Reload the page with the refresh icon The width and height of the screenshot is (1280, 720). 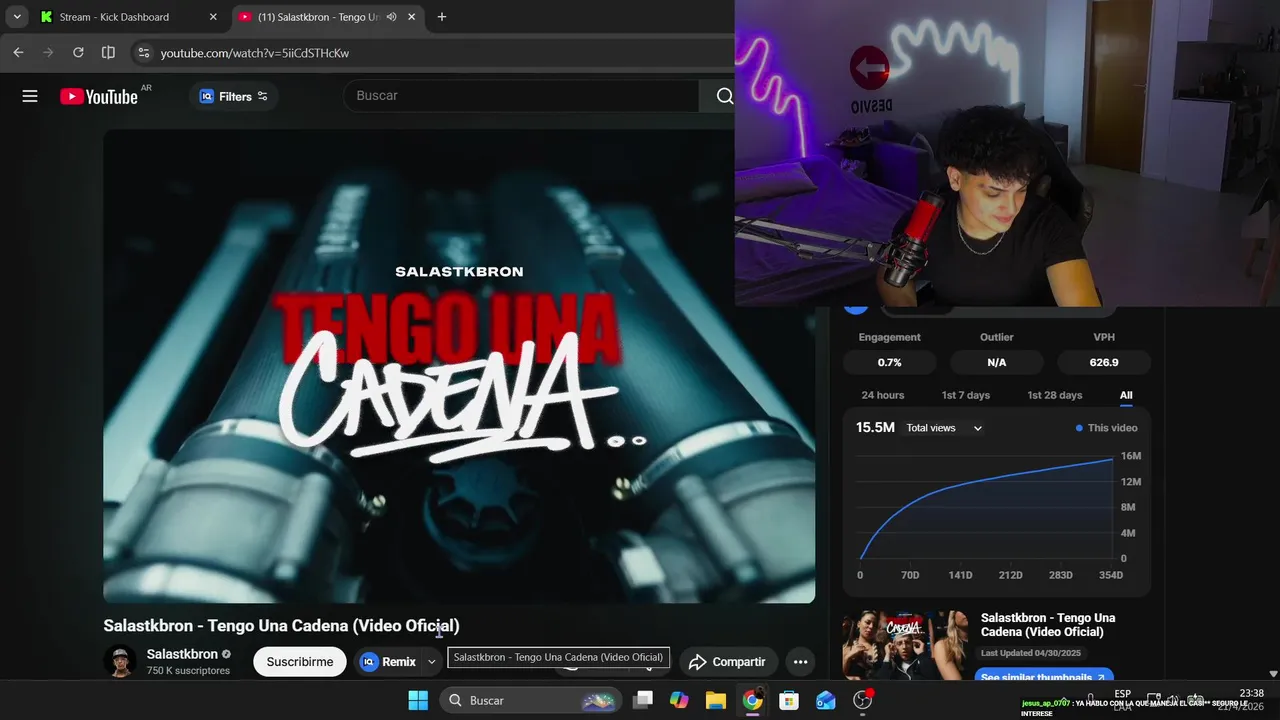78,52
